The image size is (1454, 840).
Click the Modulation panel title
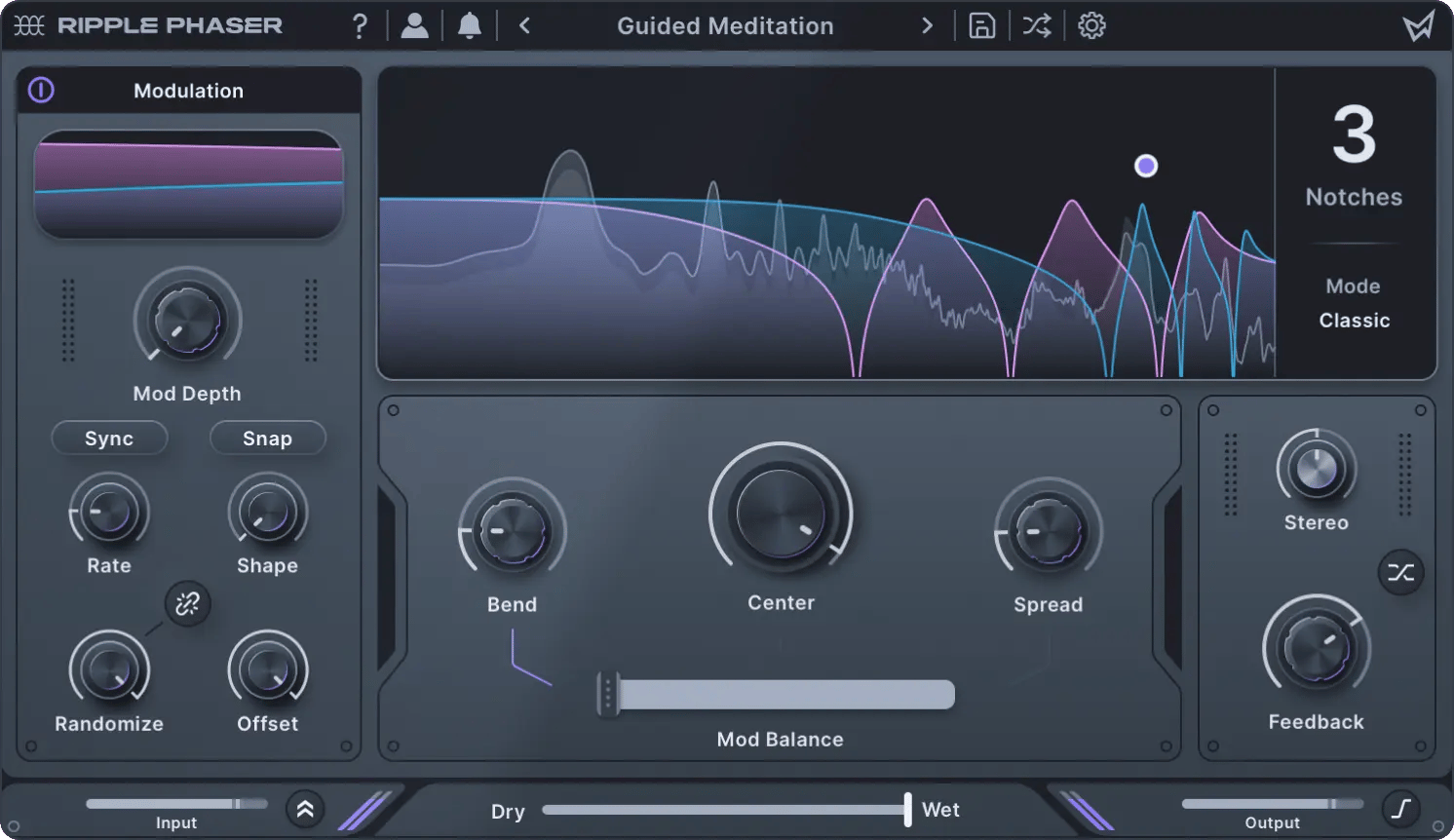click(188, 91)
